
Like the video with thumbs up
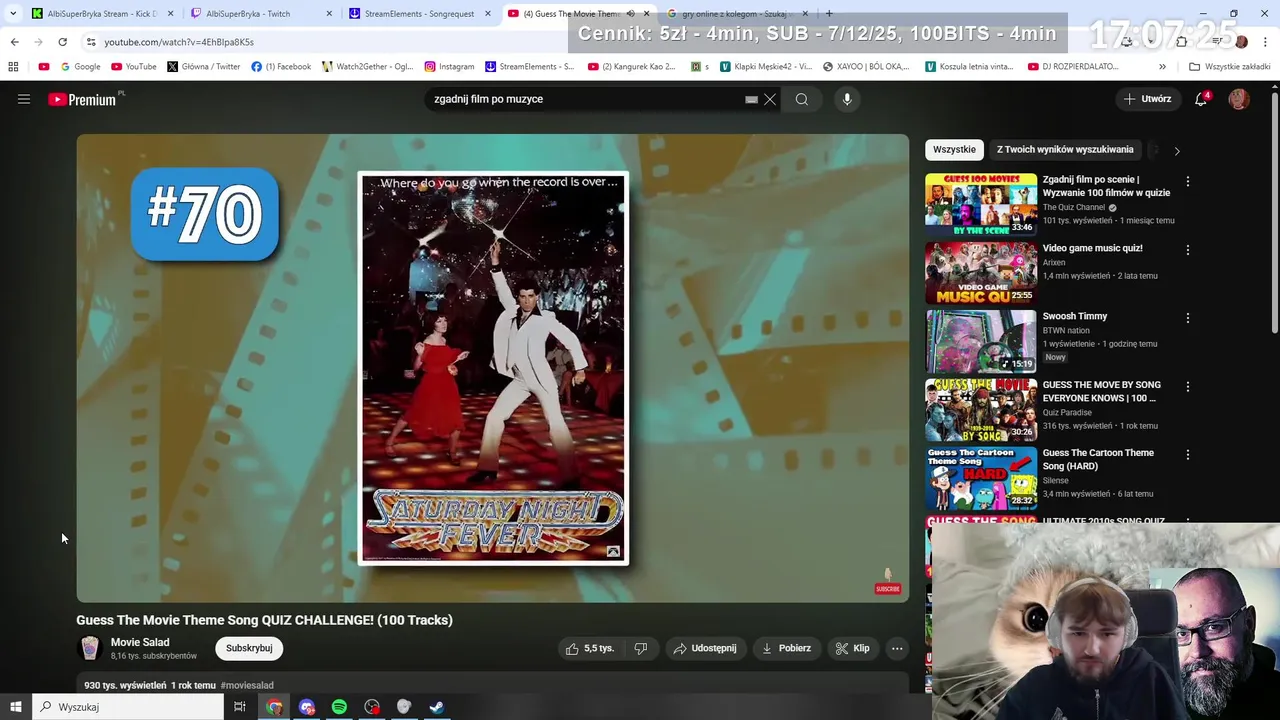coord(589,648)
